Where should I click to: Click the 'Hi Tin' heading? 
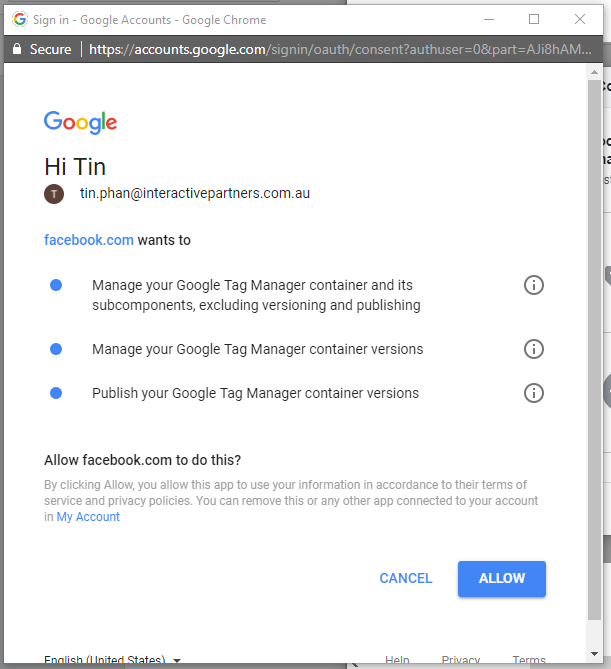(x=75, y=166)
